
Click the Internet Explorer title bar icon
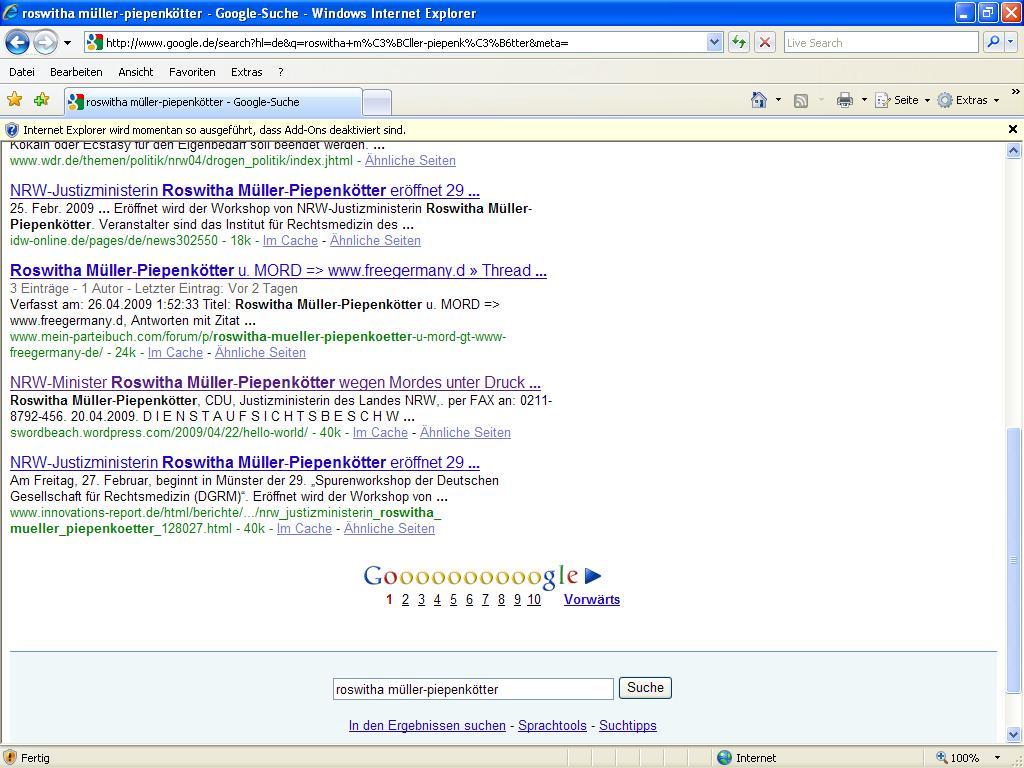tap(10, 12)
